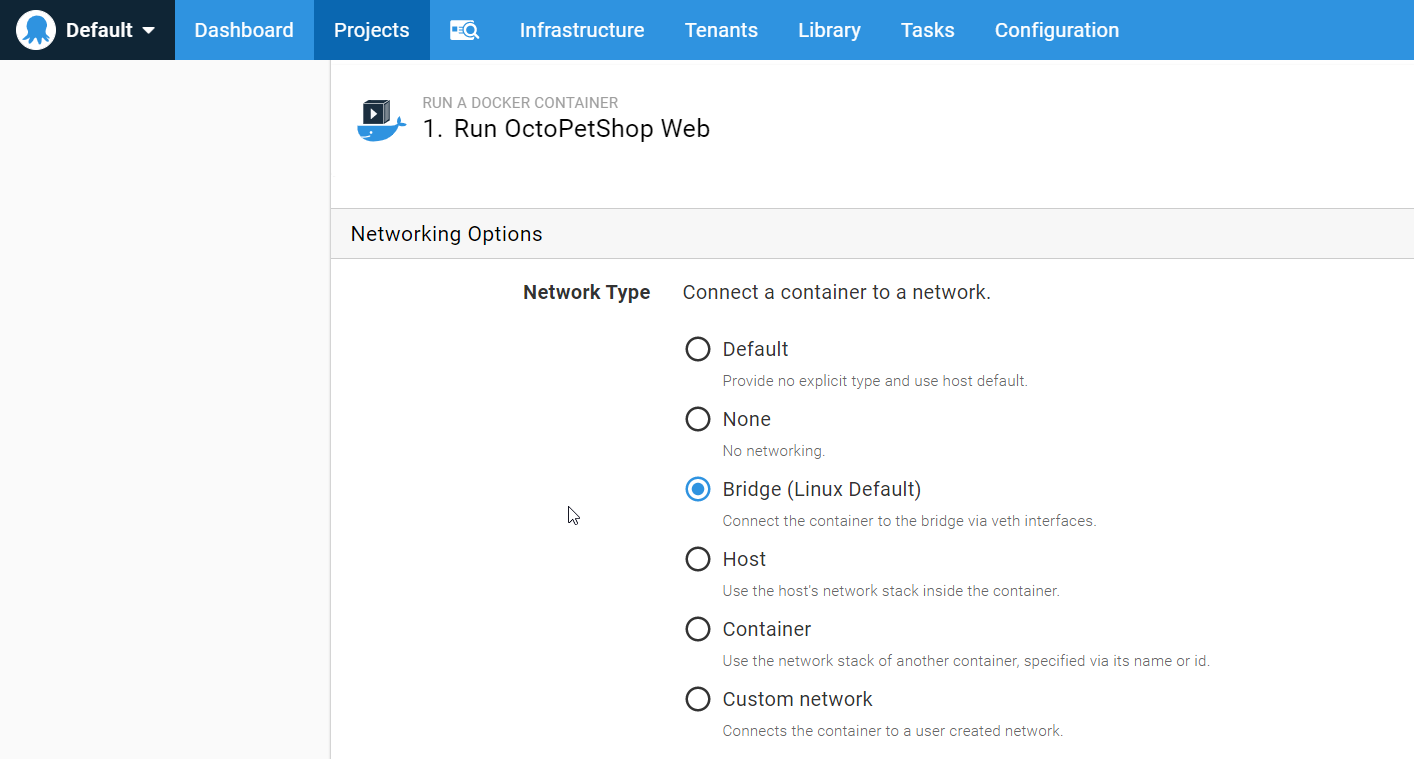Select the Bridge (Linux Default) radio option
The height and width of the screenshot is (759, 1414).
coord(698,489)
